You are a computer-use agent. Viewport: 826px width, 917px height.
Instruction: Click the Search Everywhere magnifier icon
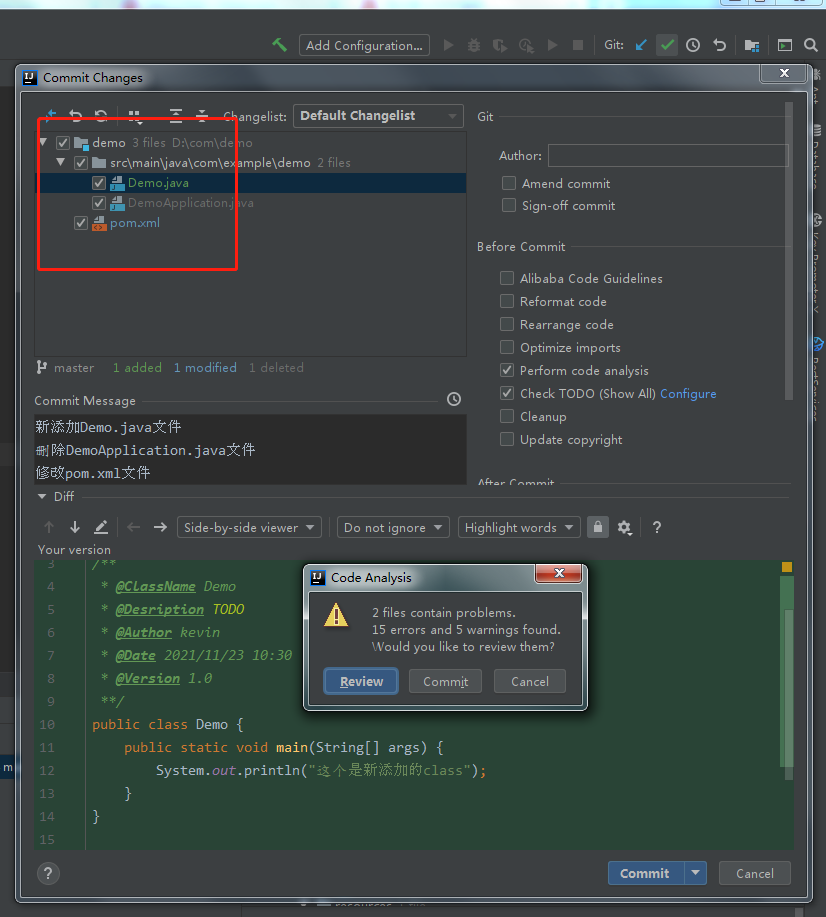pyautogui.click(x=810, y=45)
